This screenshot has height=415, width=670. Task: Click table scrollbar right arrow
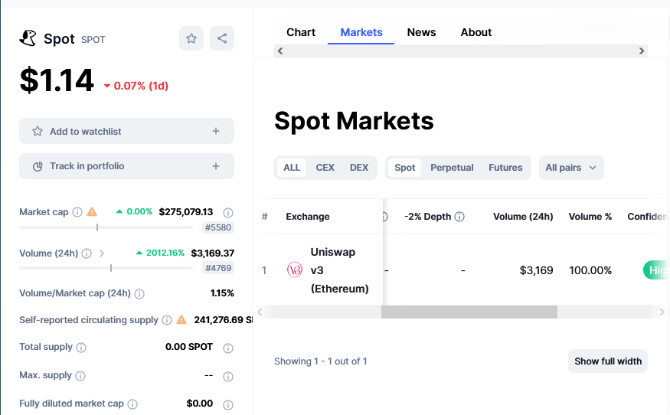point(662,312)
